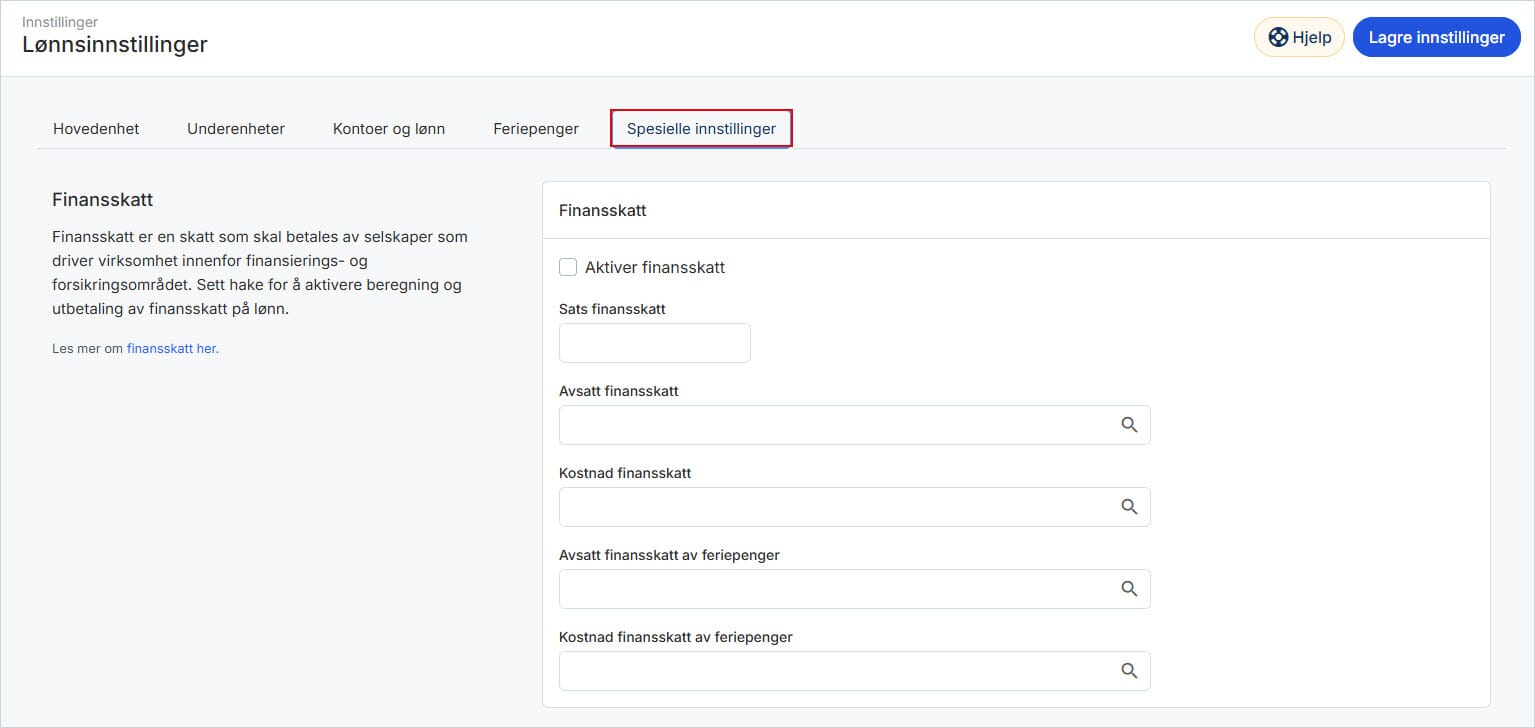Click the lifebuoy icon beside Hjelp

click(x=1277, y=37)
